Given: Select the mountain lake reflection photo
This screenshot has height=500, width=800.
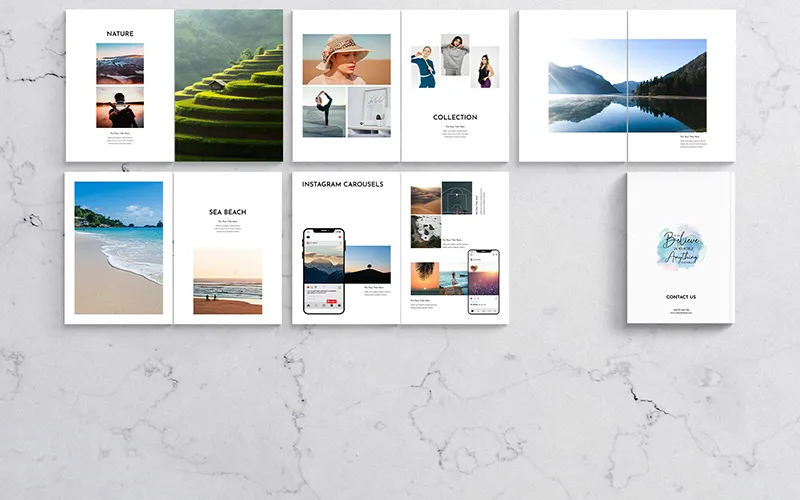Looking at the screenshot, I should 628,86.
